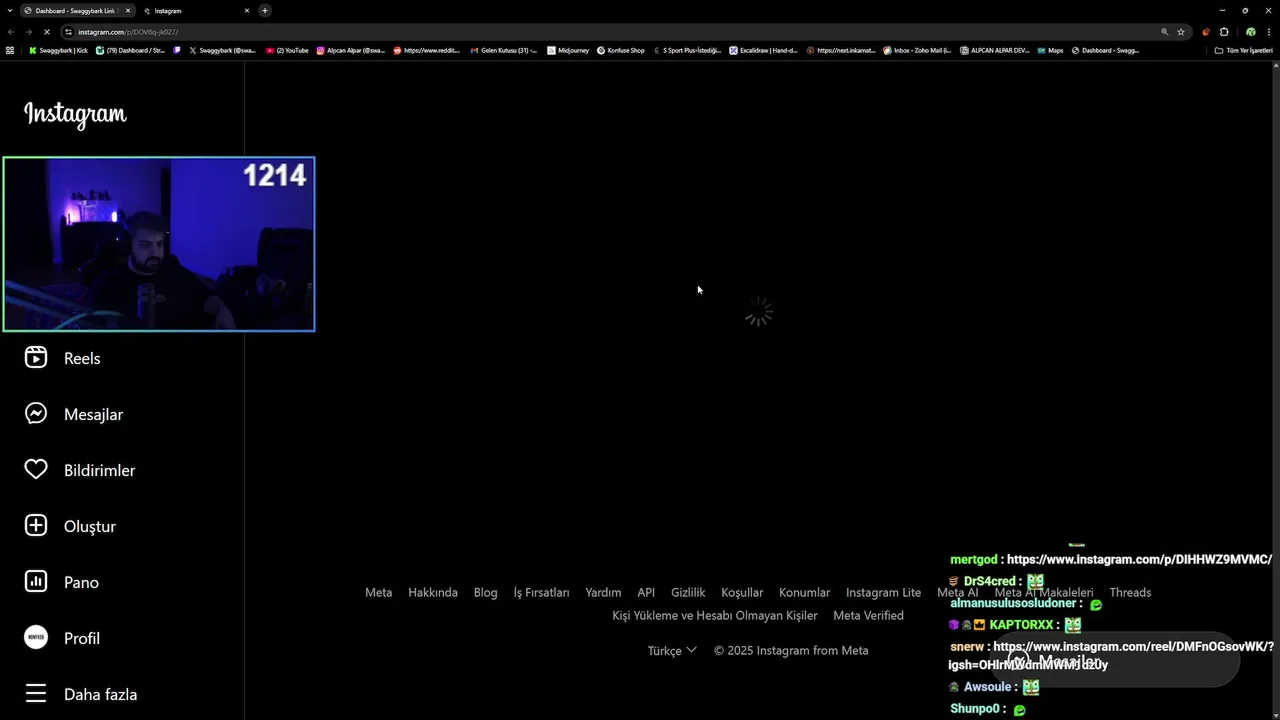Open S Sport Plus bookmark
Image resolution: width=1280 pixels, height=720 pixels.
tap(686, 50)
